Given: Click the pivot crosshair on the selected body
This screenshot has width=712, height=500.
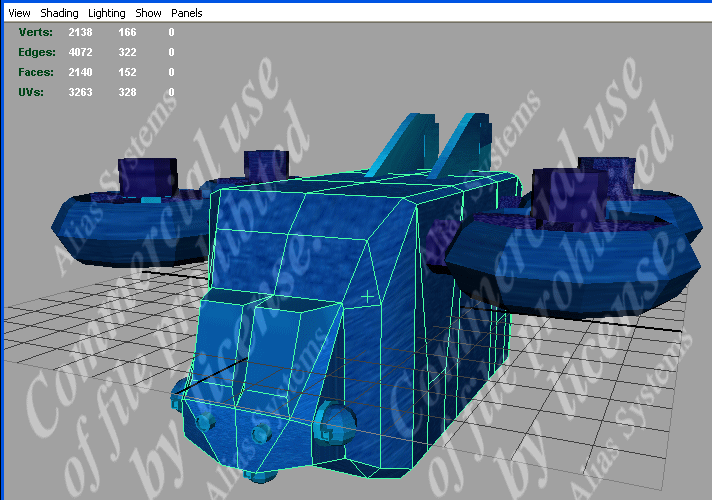Looking at the screenshot, I should tap(367, 297).
